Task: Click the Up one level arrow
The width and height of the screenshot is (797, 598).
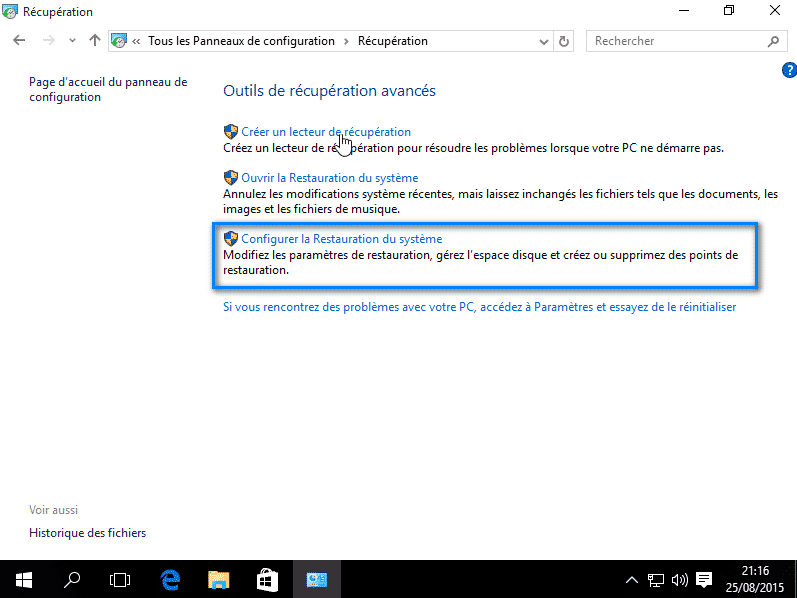Action: (95, 41)
